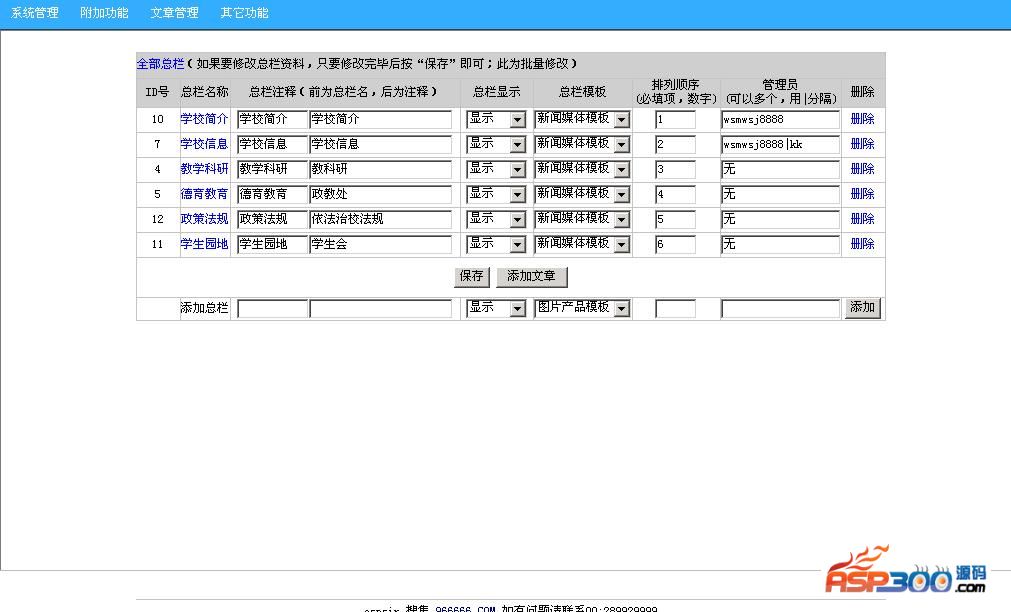Open the 其它功能 menu
Image resolution: width=1011 pixels, height=612 pixels.
tap(244, 13)
